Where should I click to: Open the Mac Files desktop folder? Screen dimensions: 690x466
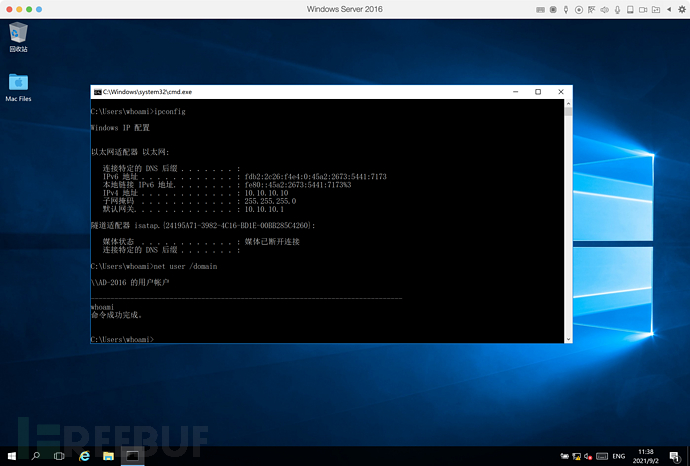(x=18, y=84)
